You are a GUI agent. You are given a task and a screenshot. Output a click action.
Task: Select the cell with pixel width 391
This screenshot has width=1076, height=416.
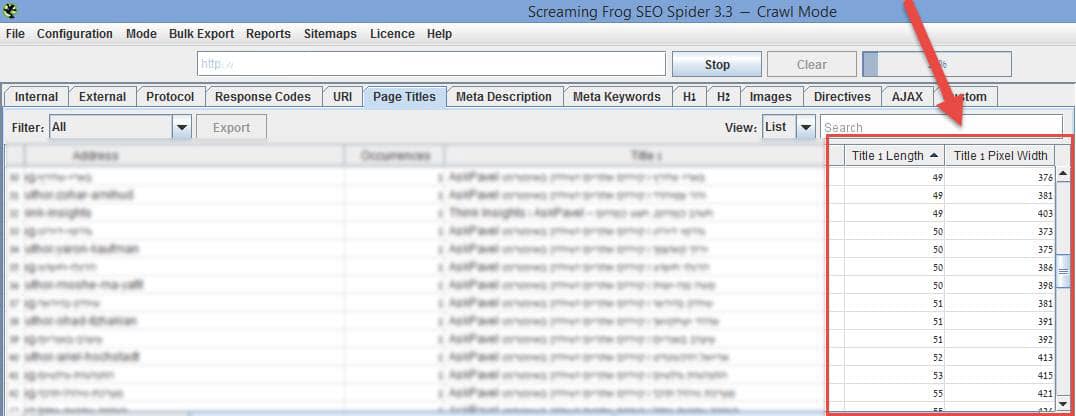click(999, 321)
